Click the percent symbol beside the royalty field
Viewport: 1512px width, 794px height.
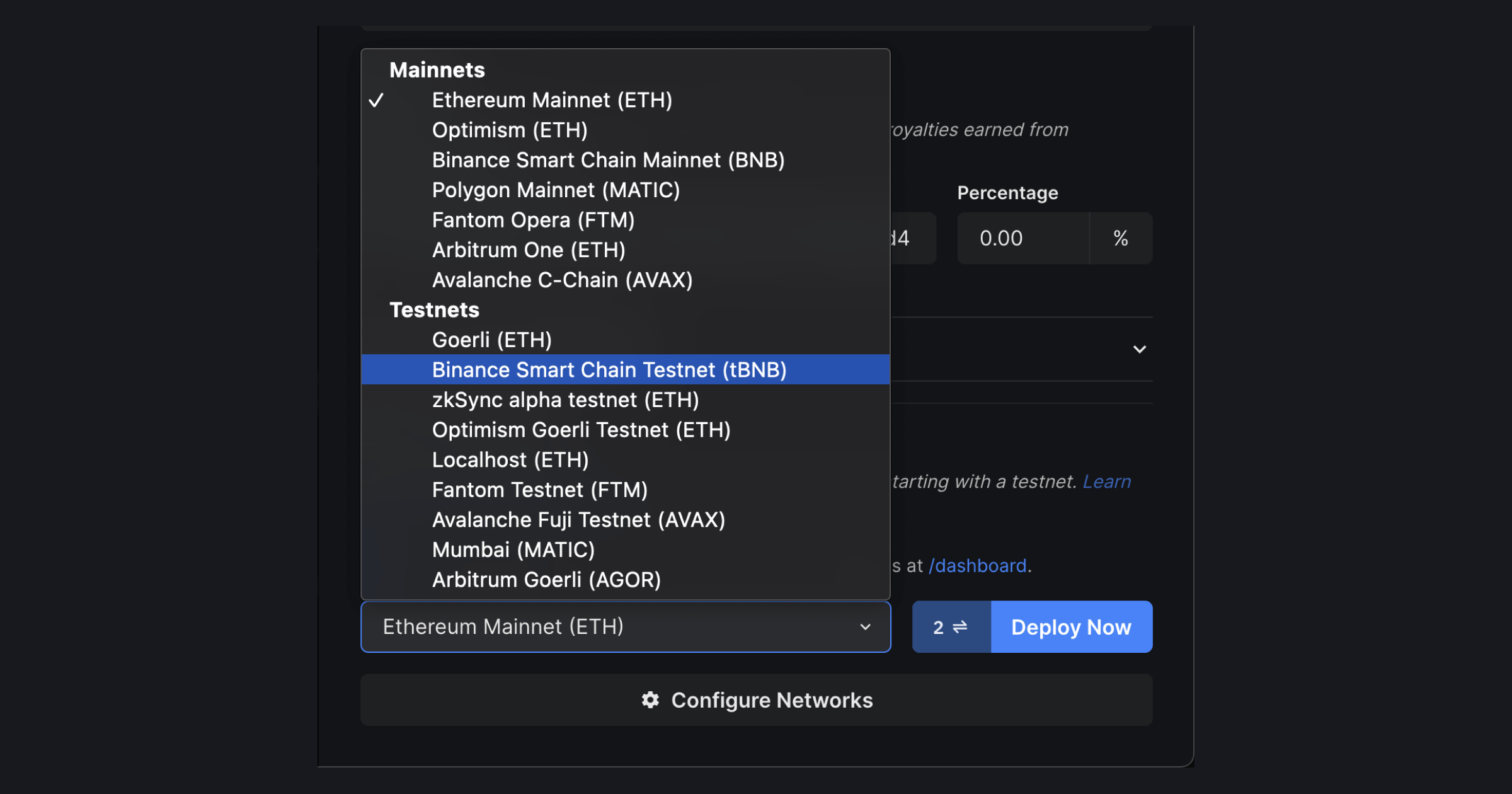(x=1120, y=238)
